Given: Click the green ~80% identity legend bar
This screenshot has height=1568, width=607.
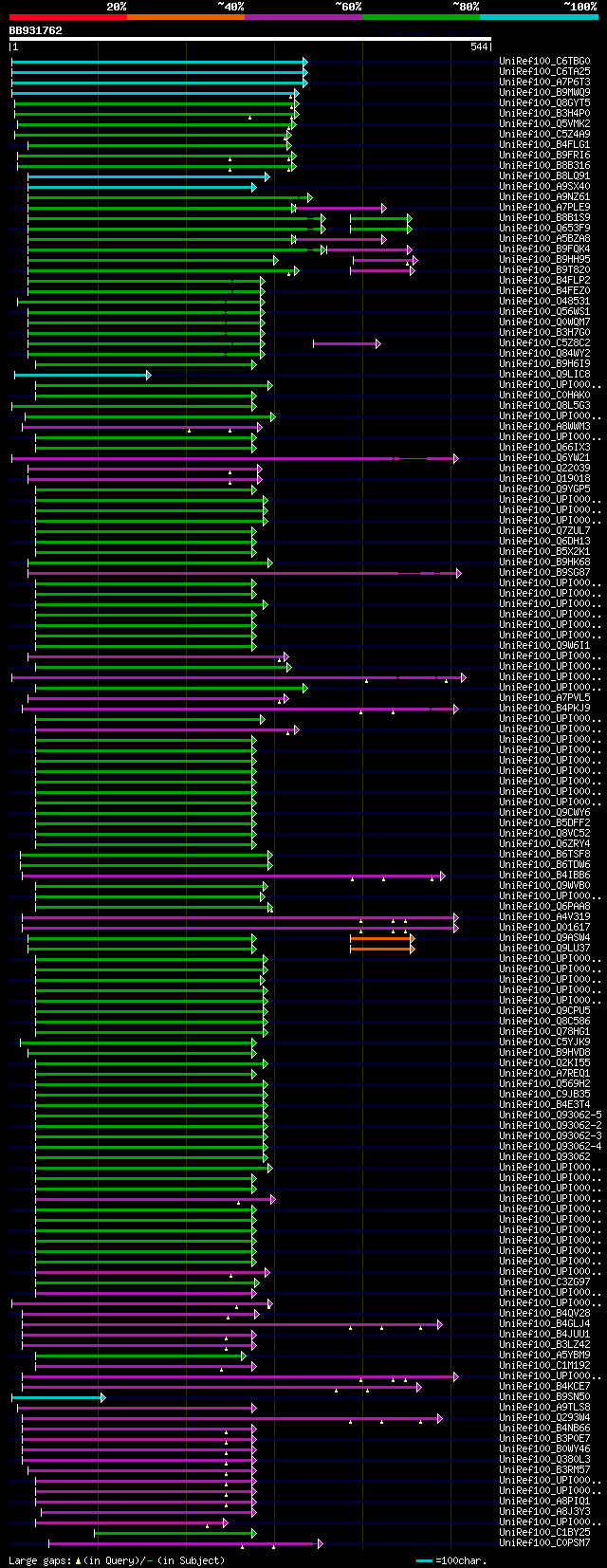Looking at the screenshot, I should [x=420, y=16].
